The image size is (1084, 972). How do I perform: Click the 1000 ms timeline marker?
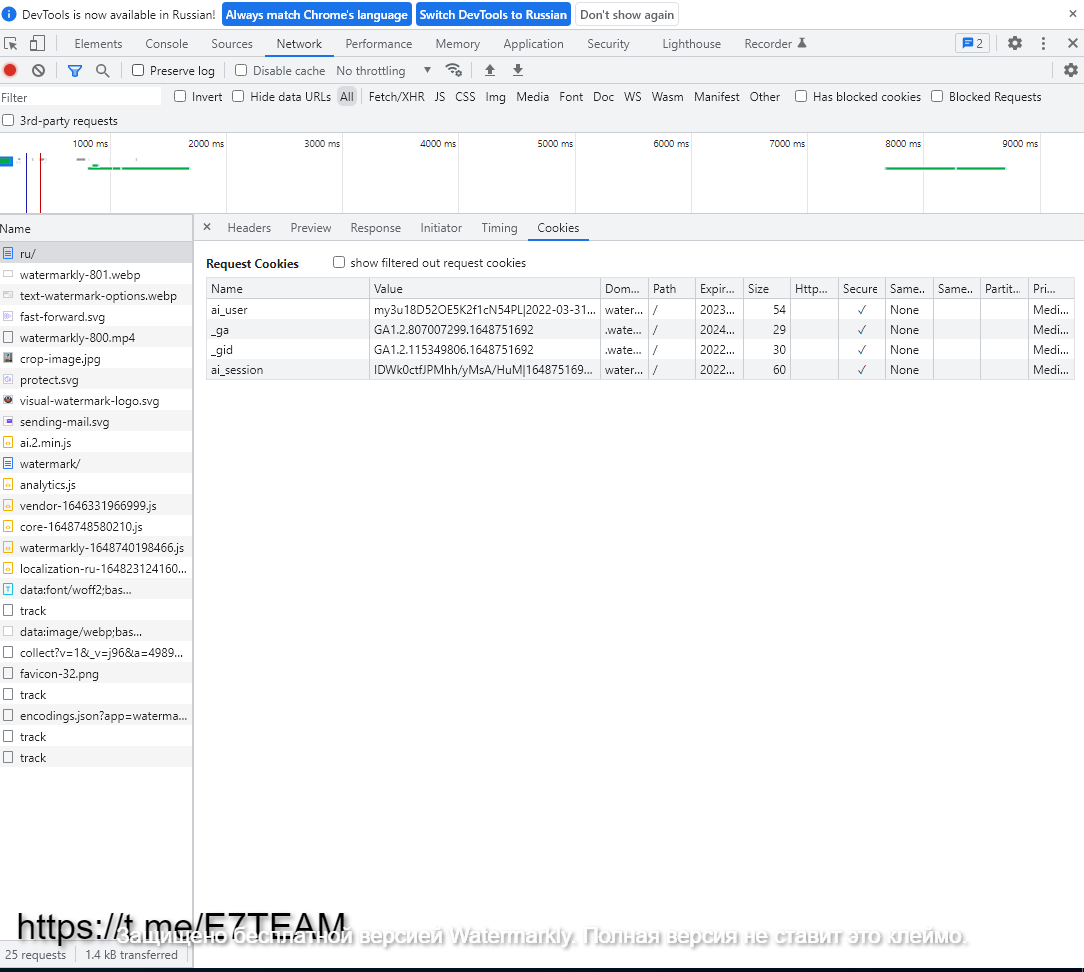click(x=91, y=143)
